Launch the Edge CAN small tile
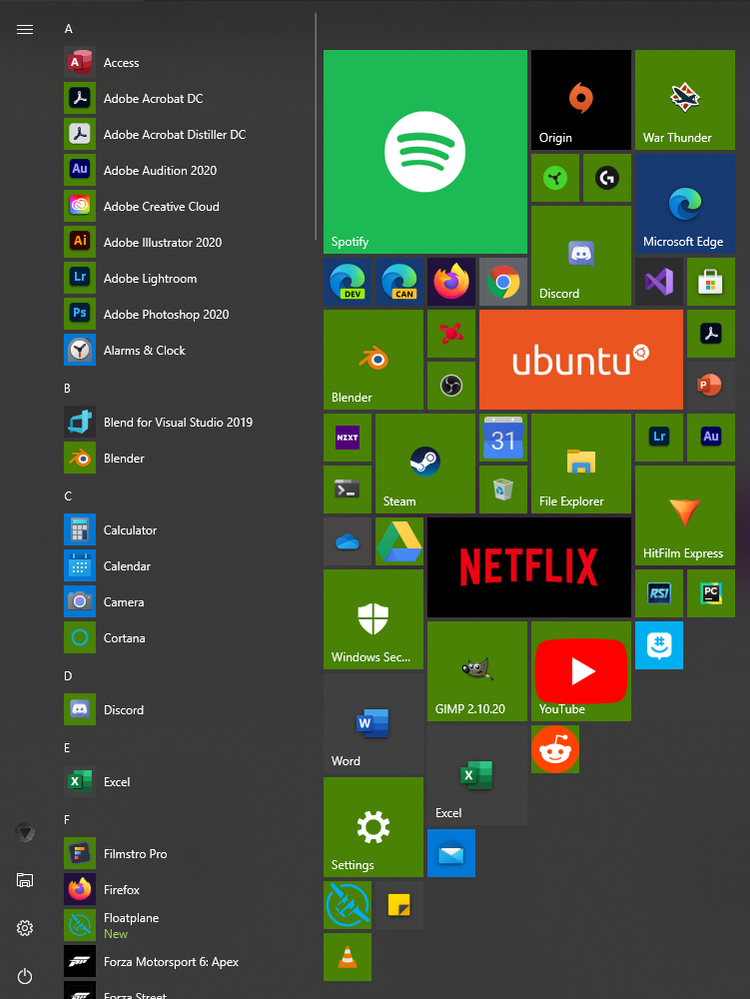Screen dimensions: 750x999 pos(400,282)
